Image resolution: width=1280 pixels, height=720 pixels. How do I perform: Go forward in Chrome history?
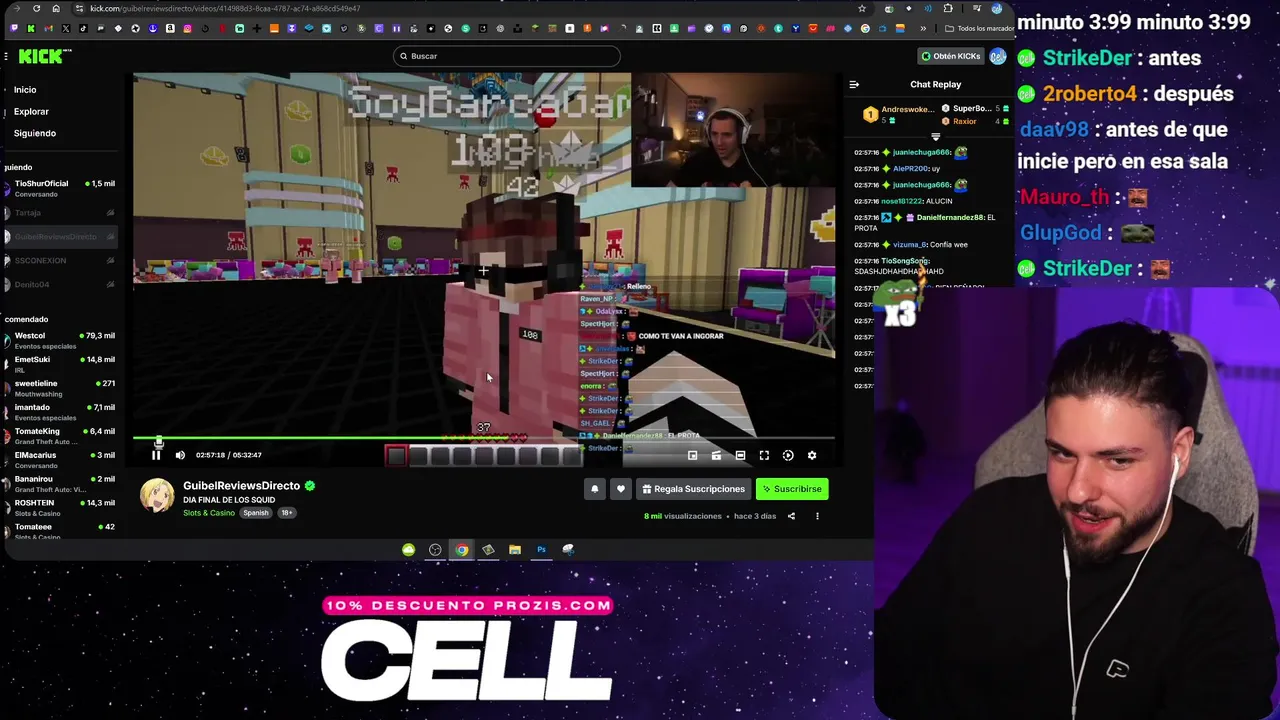17,9
